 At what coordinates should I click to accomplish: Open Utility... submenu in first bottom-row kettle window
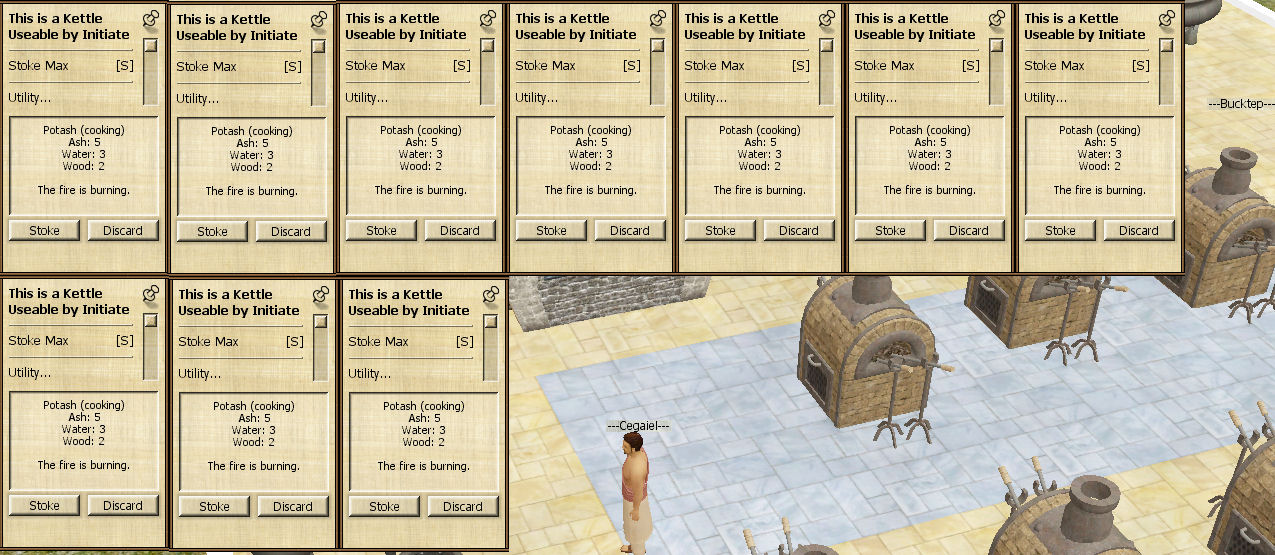[30, 372]
